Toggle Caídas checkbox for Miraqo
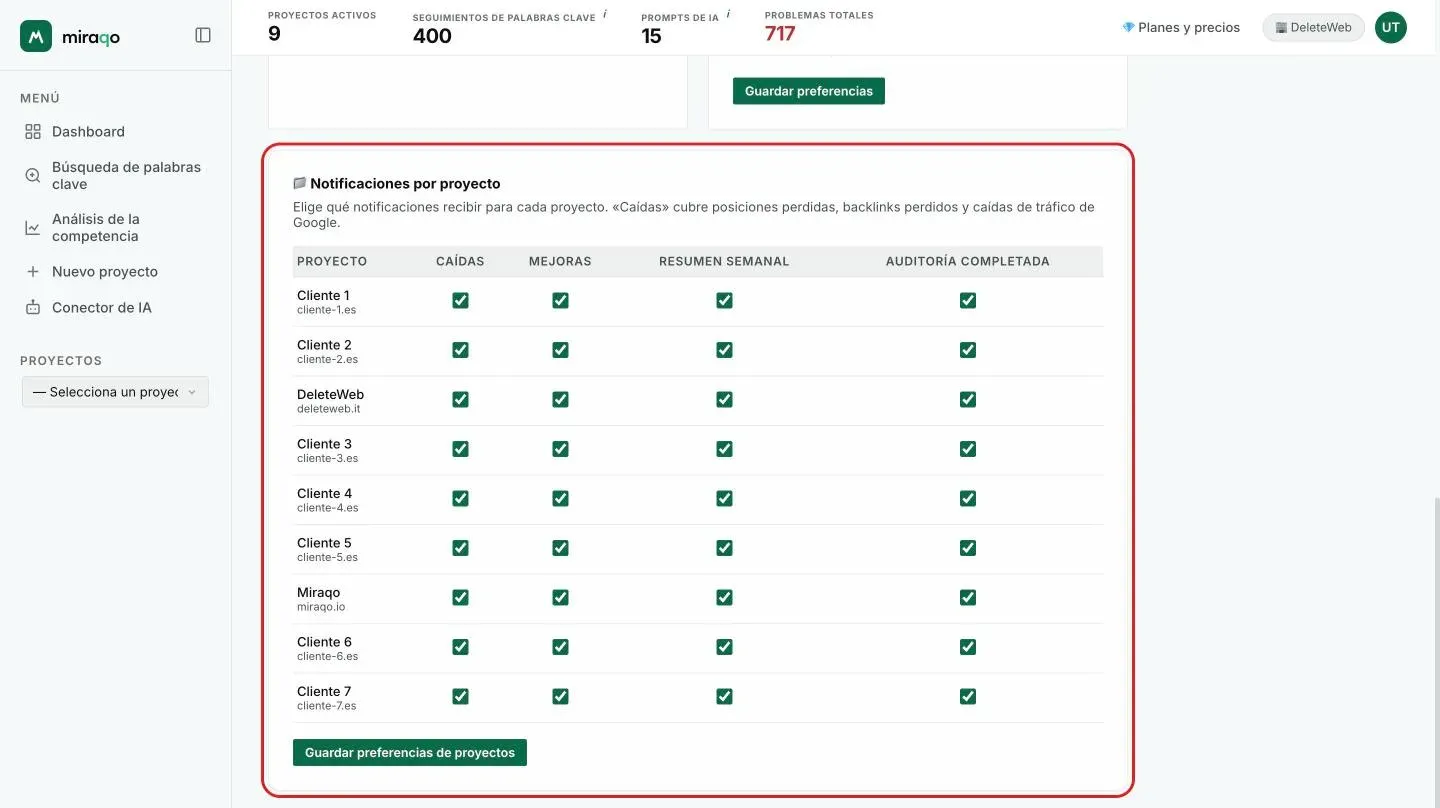Screen dimensions: 1440x808 (x=460, y=598)
